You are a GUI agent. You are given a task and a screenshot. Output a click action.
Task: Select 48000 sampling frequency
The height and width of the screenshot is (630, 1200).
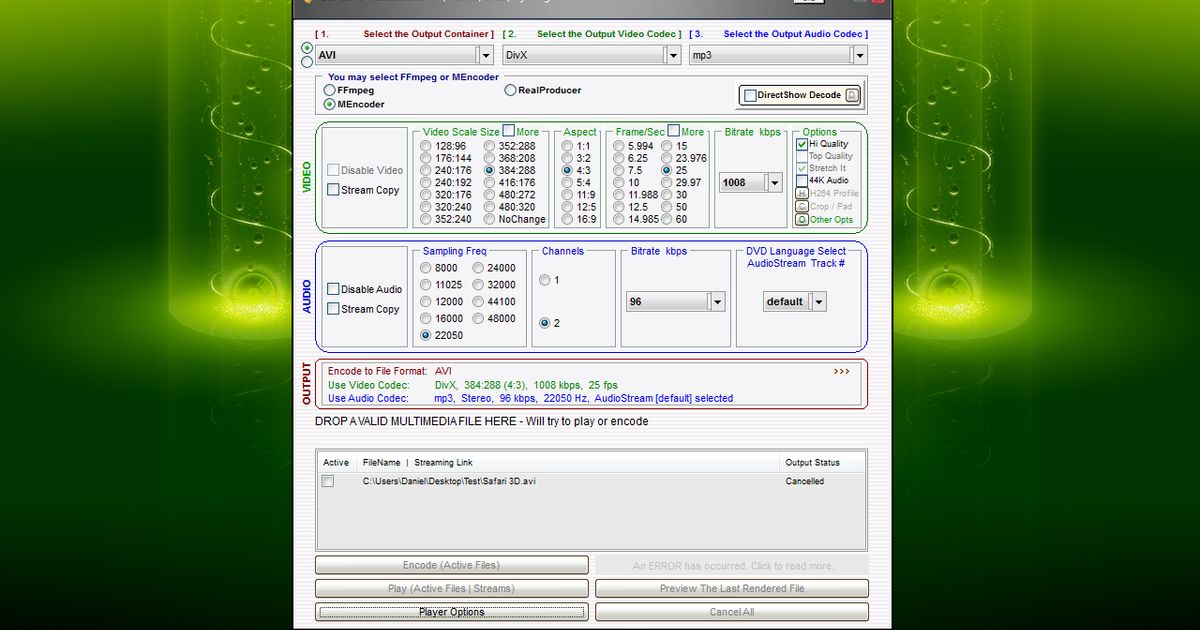tap(478, 318)
